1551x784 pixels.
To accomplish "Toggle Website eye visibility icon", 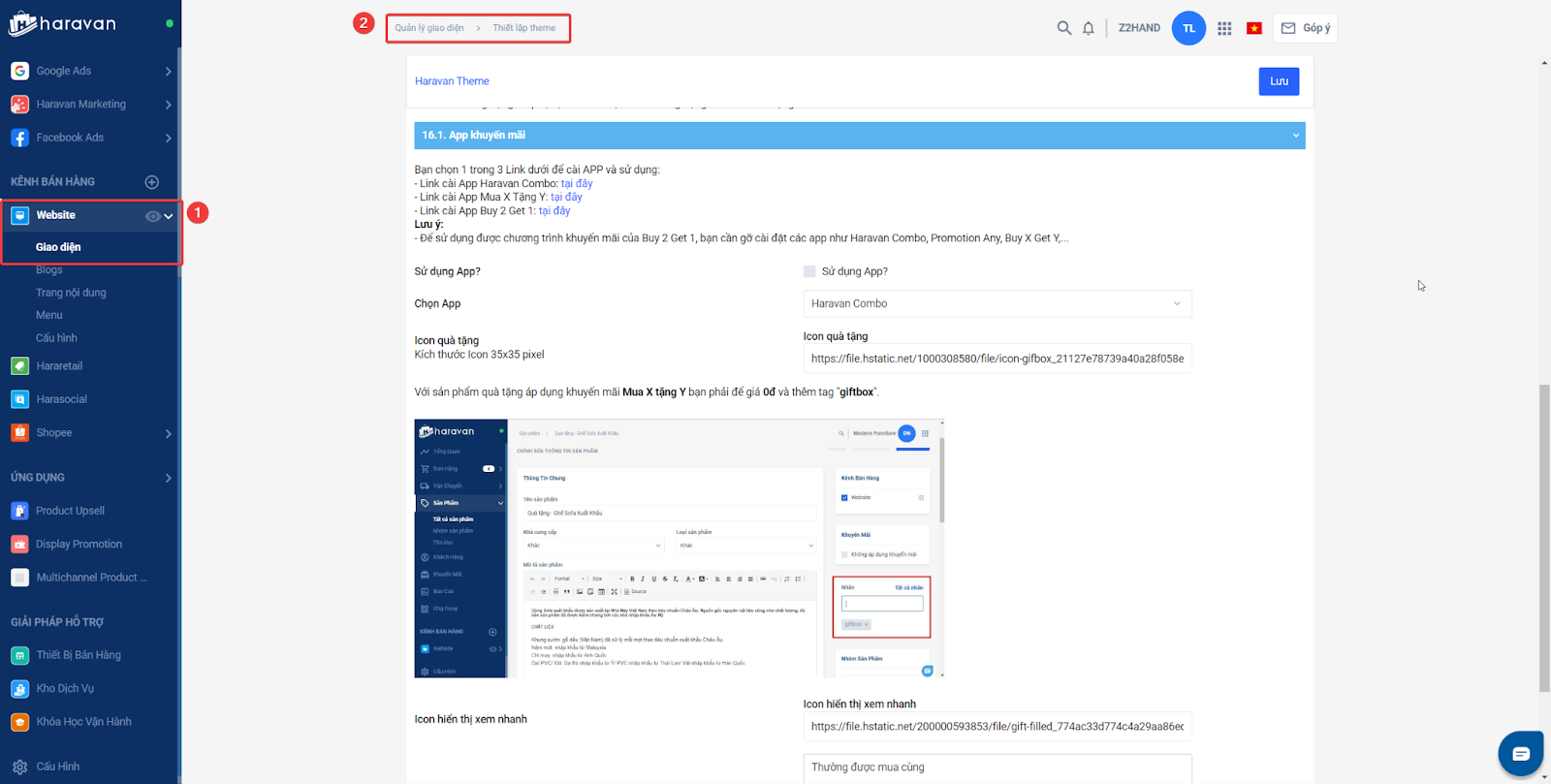I will tap(152, 216).
